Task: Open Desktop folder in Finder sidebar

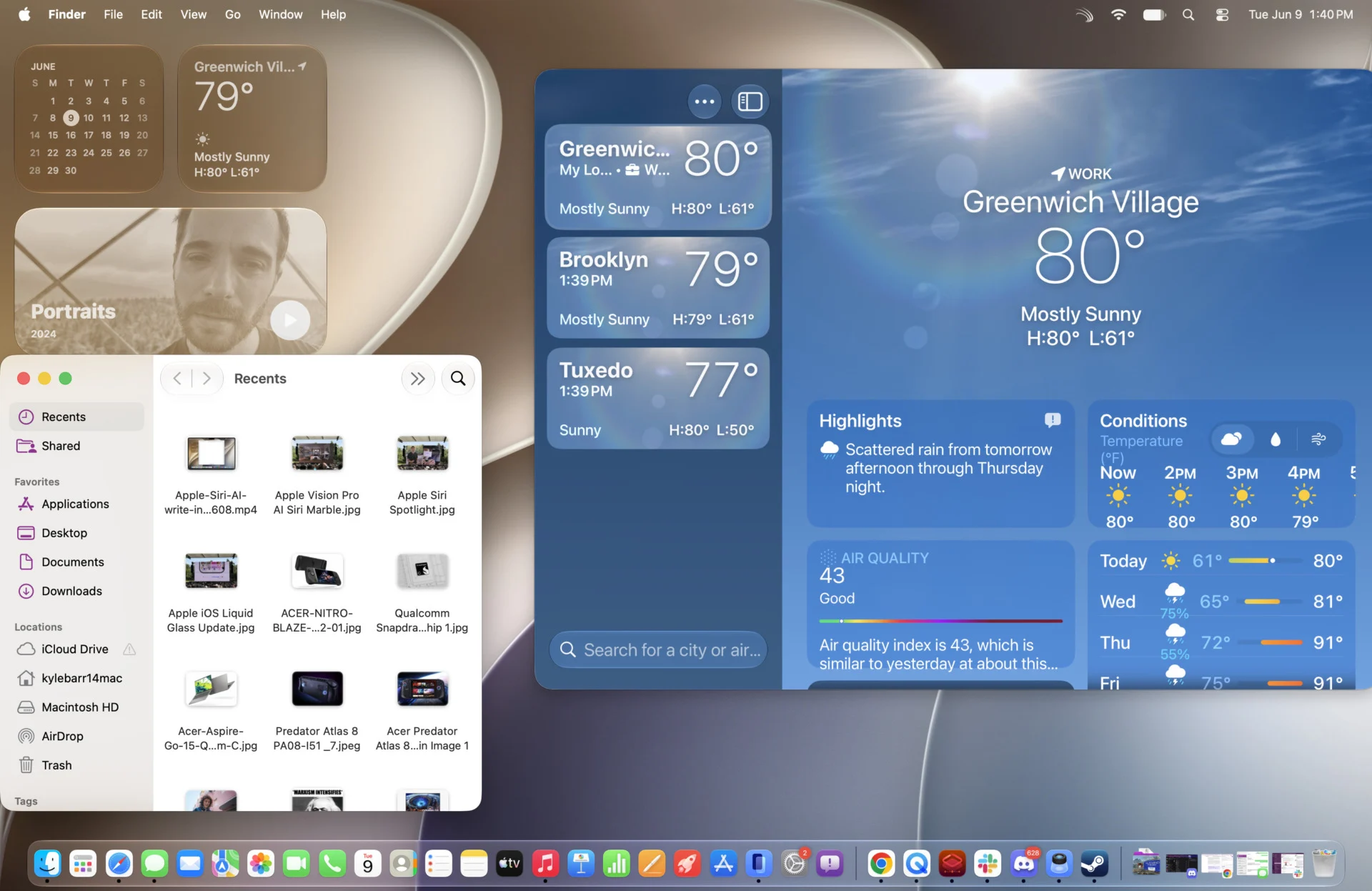Action: coord(76,533)
